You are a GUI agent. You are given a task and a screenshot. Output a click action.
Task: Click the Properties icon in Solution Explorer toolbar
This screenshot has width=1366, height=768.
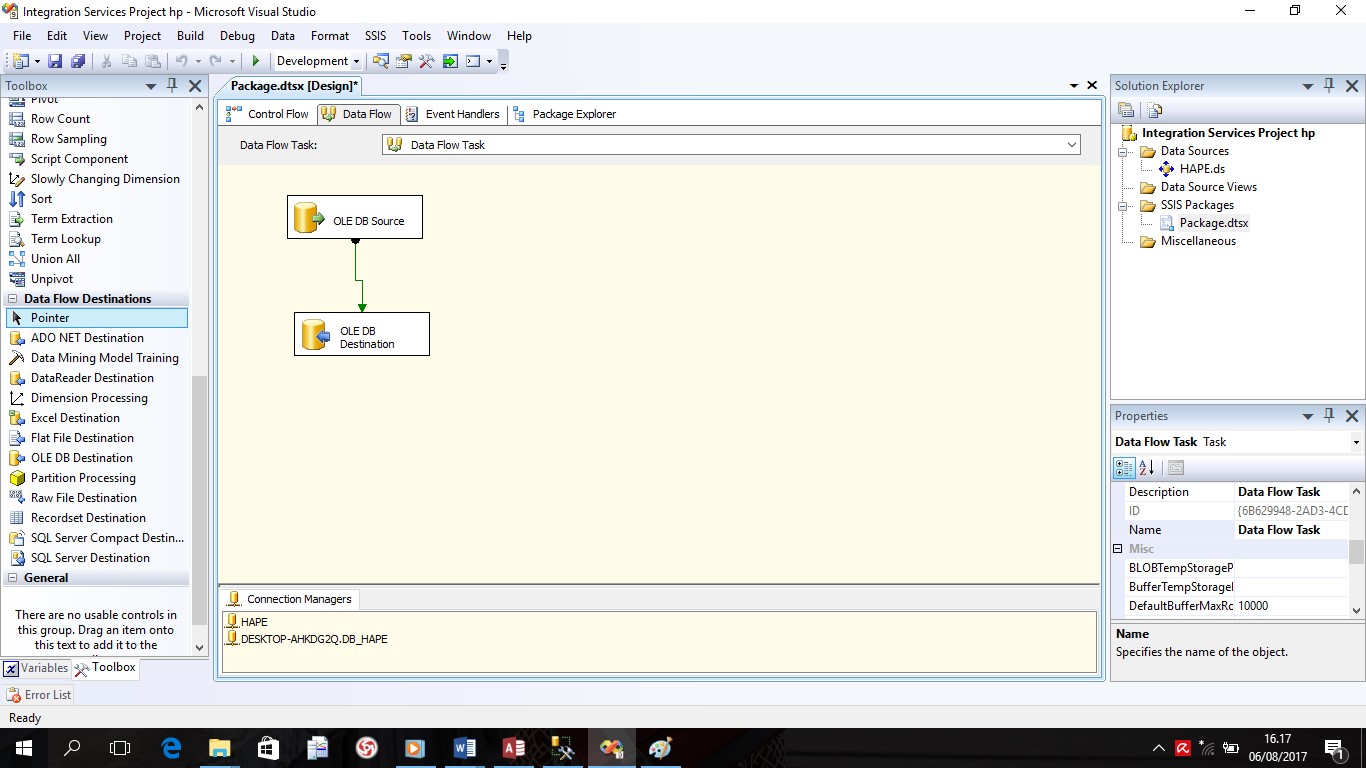1126,110
